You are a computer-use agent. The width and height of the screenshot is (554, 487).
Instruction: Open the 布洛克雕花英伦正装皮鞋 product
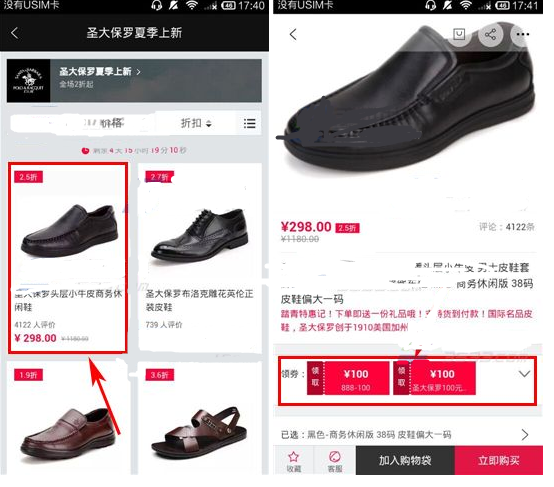click(x=200, y=257)
